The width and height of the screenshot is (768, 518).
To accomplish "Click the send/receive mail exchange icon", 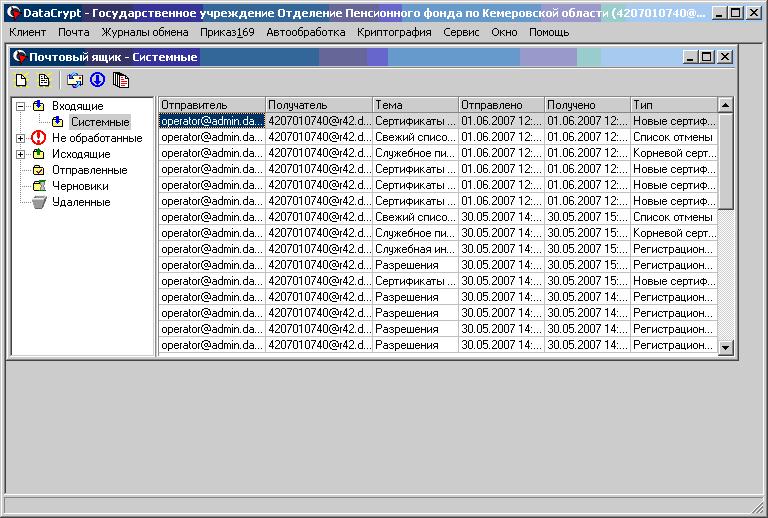I will (x=74, y=80).
